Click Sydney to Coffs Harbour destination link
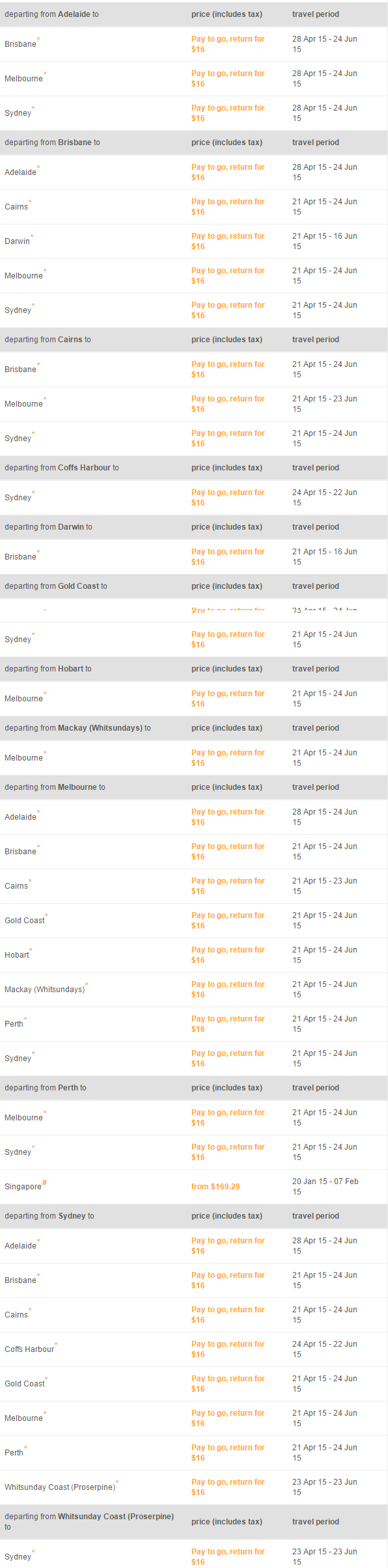The image size is (388, 1568). tap(29, 1349)
